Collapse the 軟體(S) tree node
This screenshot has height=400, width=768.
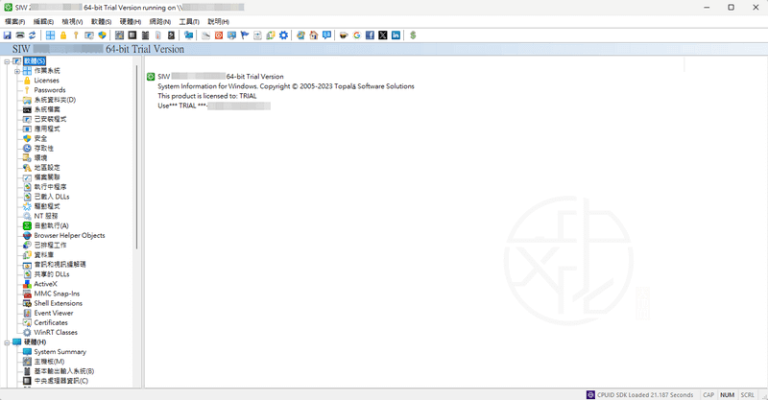[6, 61]
